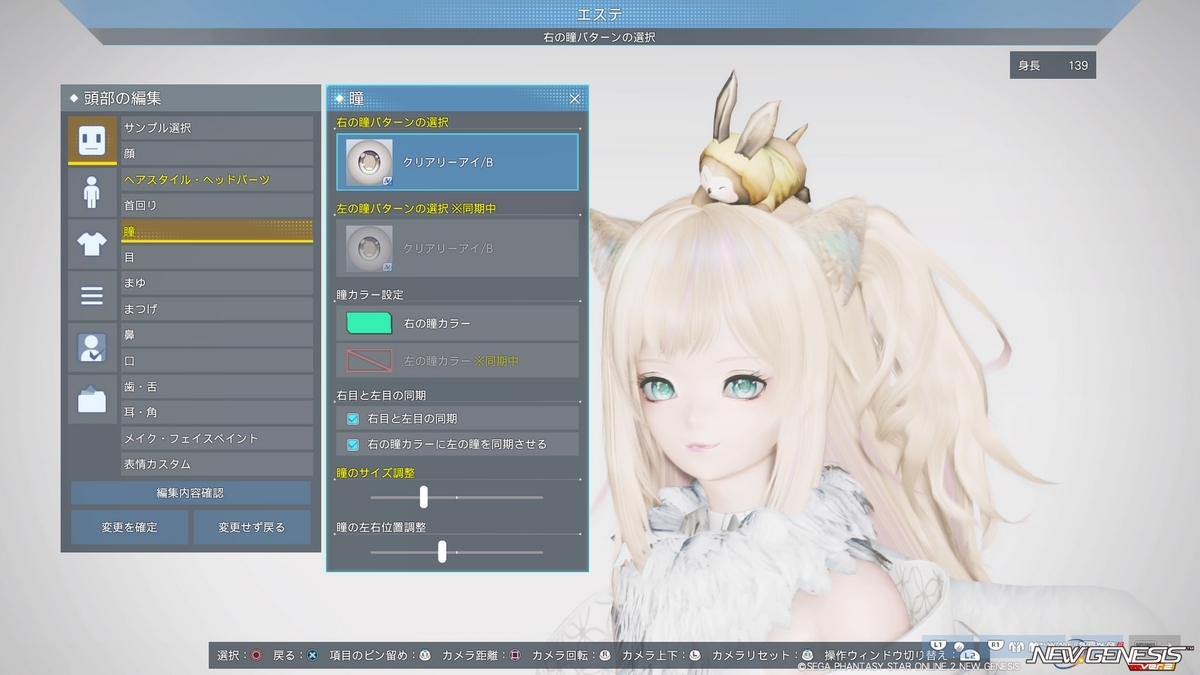Open まつげ menu item
This screenshot has height=675, width=1200.
[217, 309]
